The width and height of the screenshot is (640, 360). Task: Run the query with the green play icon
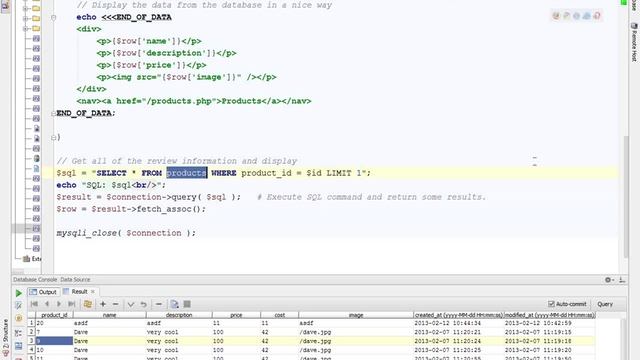(x=18, y=293)
